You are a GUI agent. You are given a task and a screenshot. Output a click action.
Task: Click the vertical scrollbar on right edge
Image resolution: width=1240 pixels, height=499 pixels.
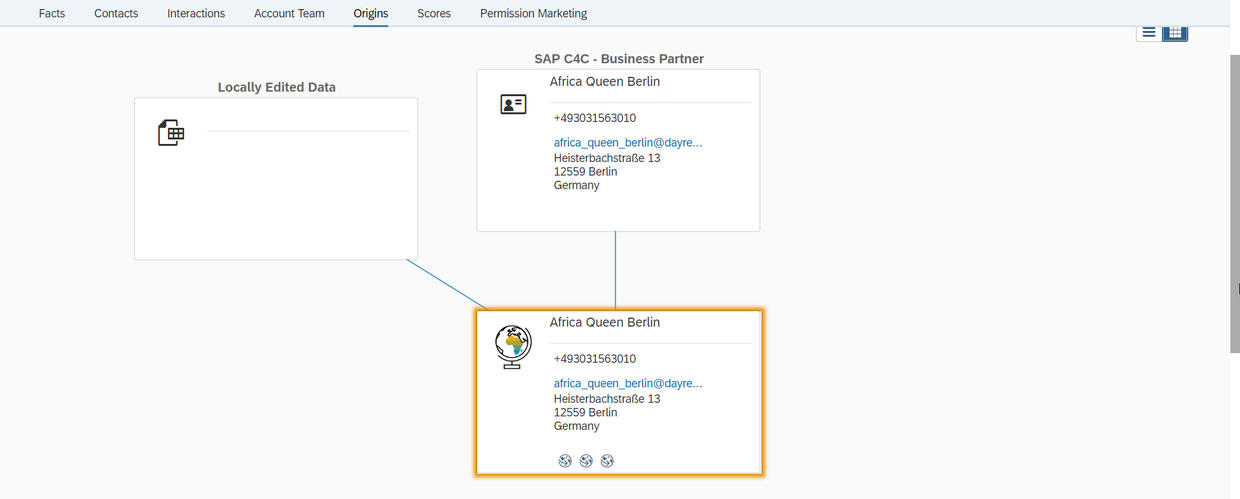[x=1234, y=200]
